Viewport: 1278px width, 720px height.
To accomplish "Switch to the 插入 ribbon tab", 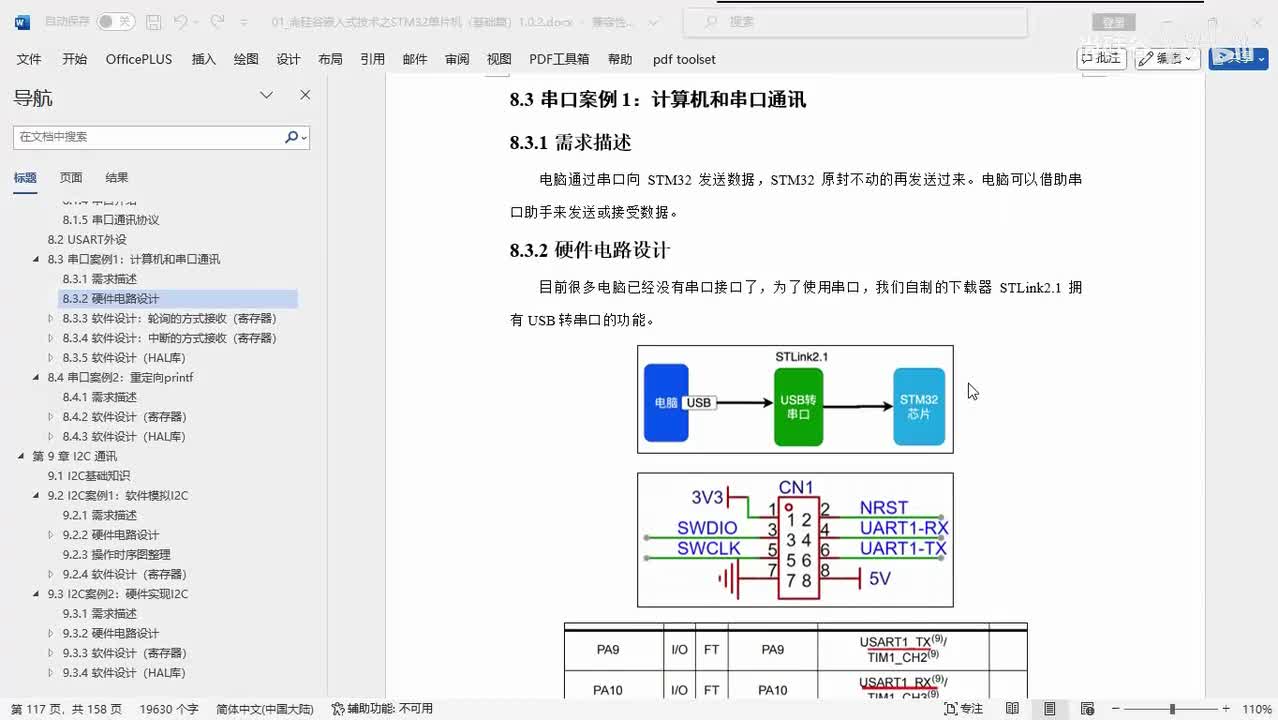I will (203, 59).
